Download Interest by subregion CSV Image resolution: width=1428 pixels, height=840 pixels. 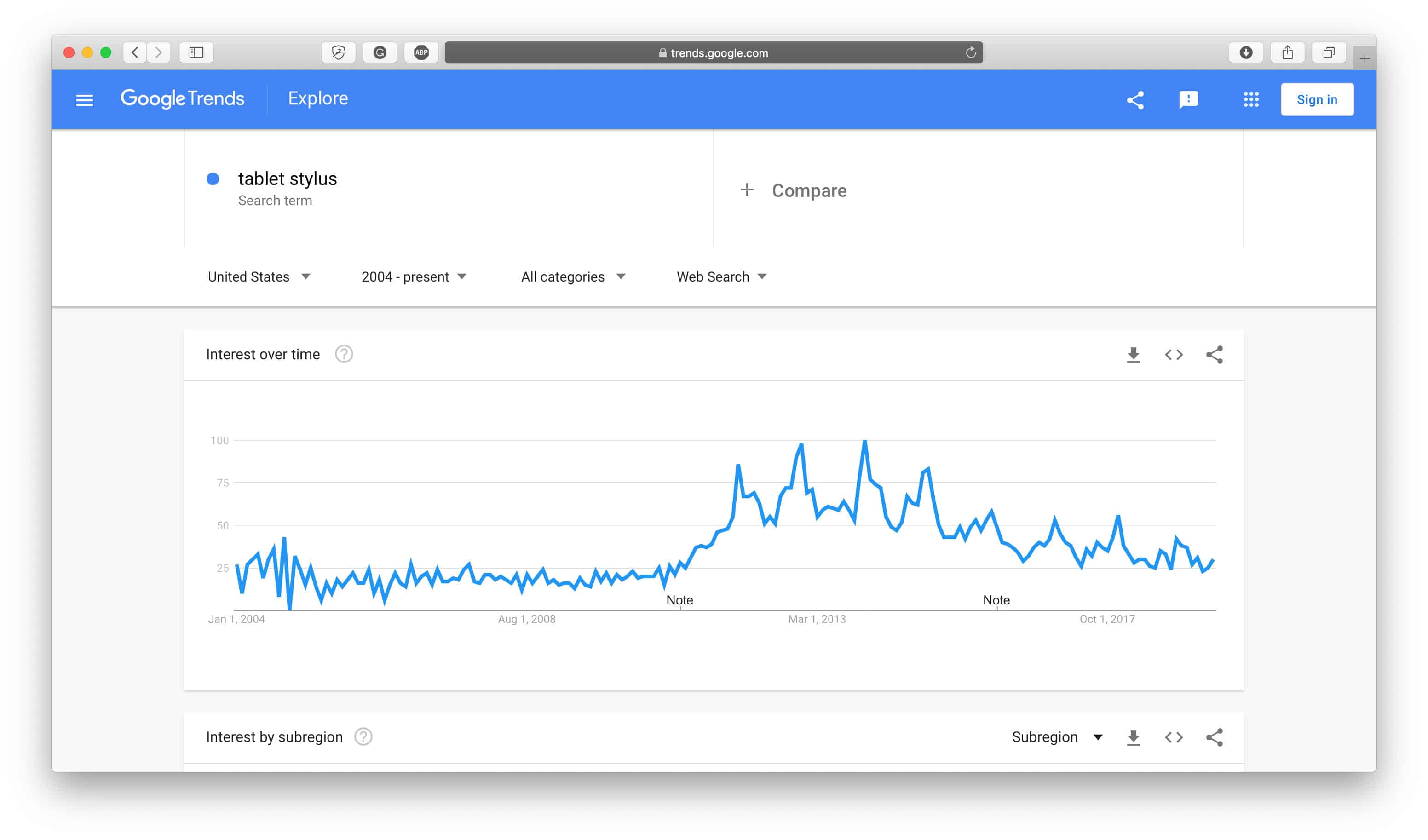[1133, 737]
